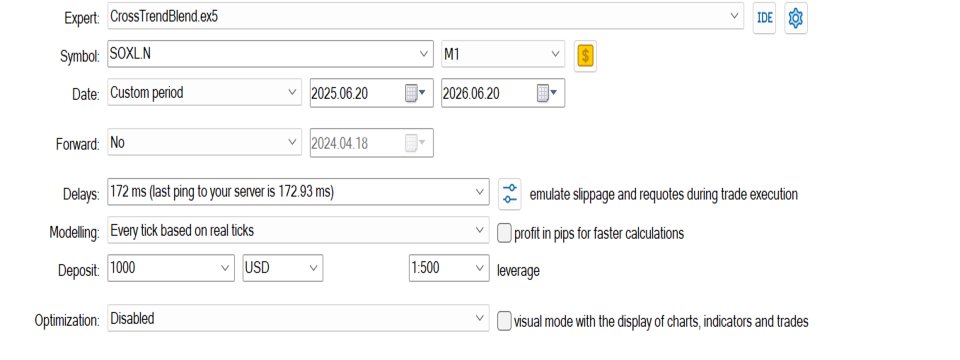Click the 'Date:' label
This screenshot has height=360, width=960.
[x=86, y=95]
